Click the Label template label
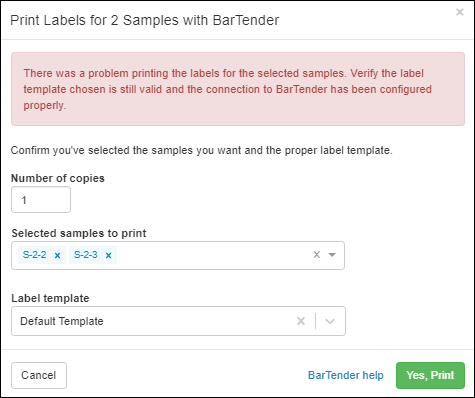The width and height of the screenshot is (475, 398). tap(50, 298)
